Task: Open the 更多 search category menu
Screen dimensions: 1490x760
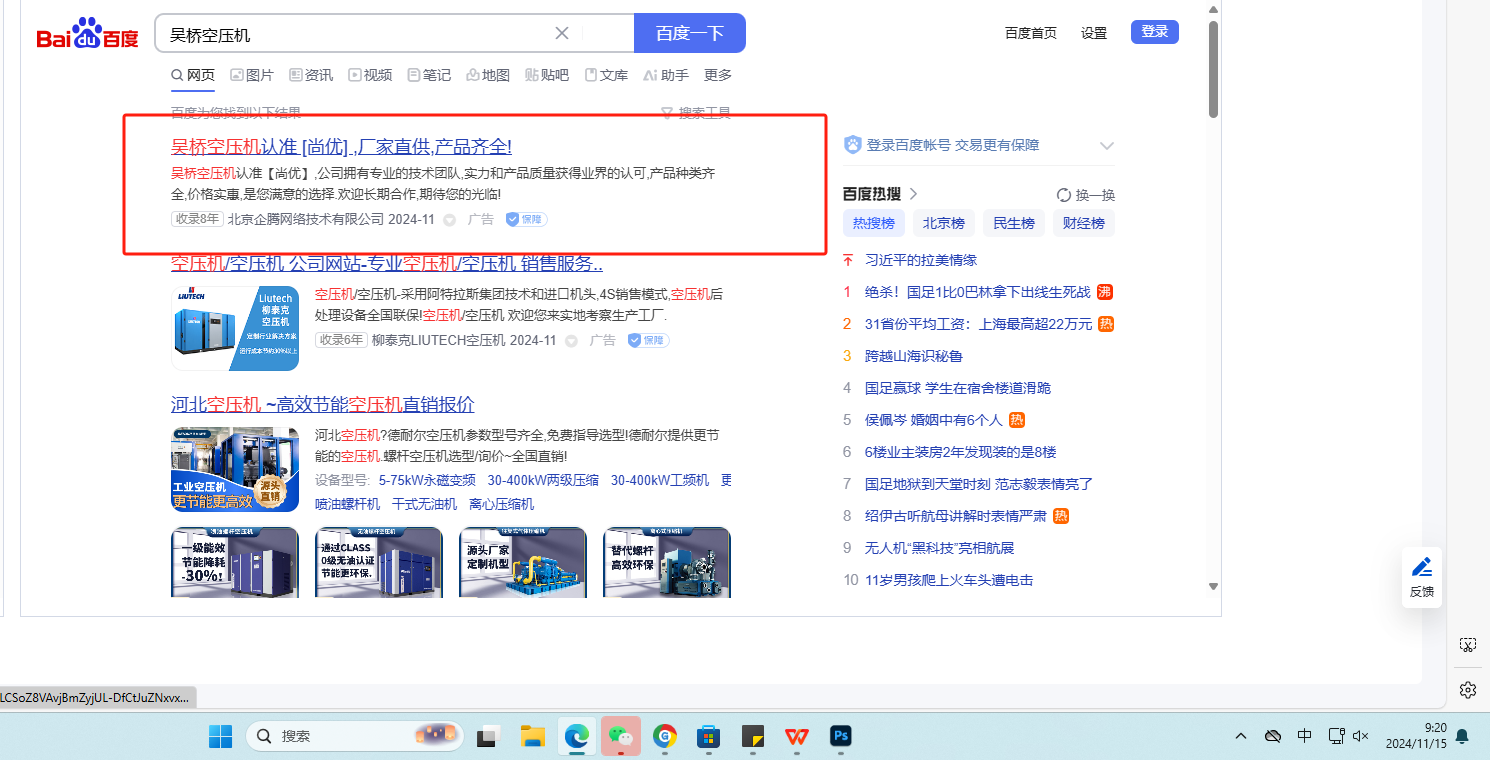Action: coord(718,75)
